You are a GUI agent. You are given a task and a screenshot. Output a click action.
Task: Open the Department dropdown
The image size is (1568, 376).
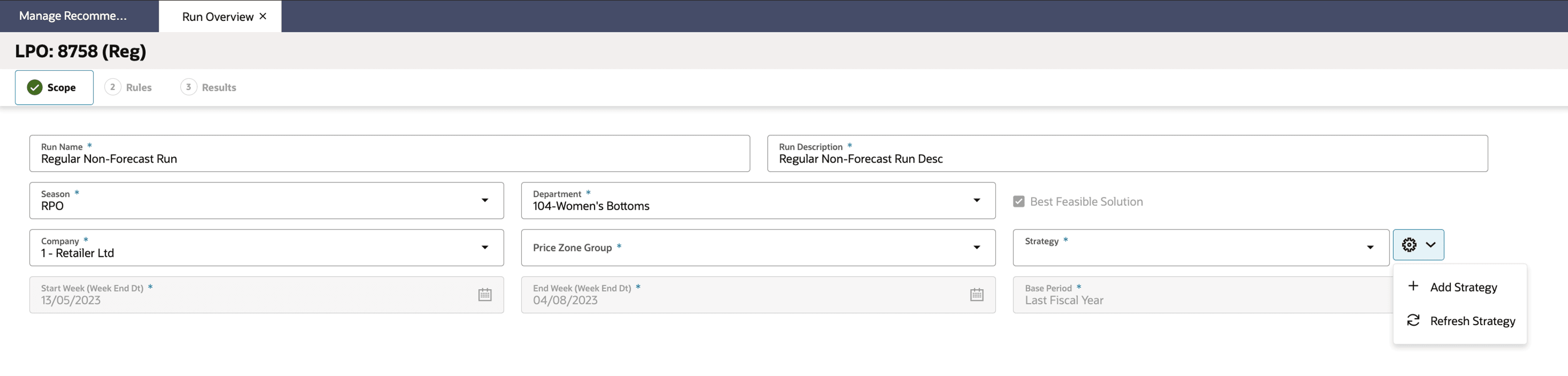(976, 200)
